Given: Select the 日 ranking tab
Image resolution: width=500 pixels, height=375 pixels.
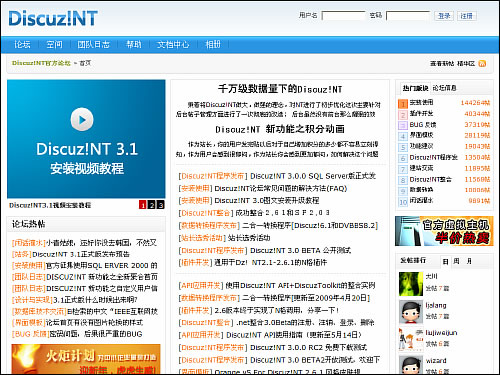Looking at the screenshot, I should [x=445, y=261].
